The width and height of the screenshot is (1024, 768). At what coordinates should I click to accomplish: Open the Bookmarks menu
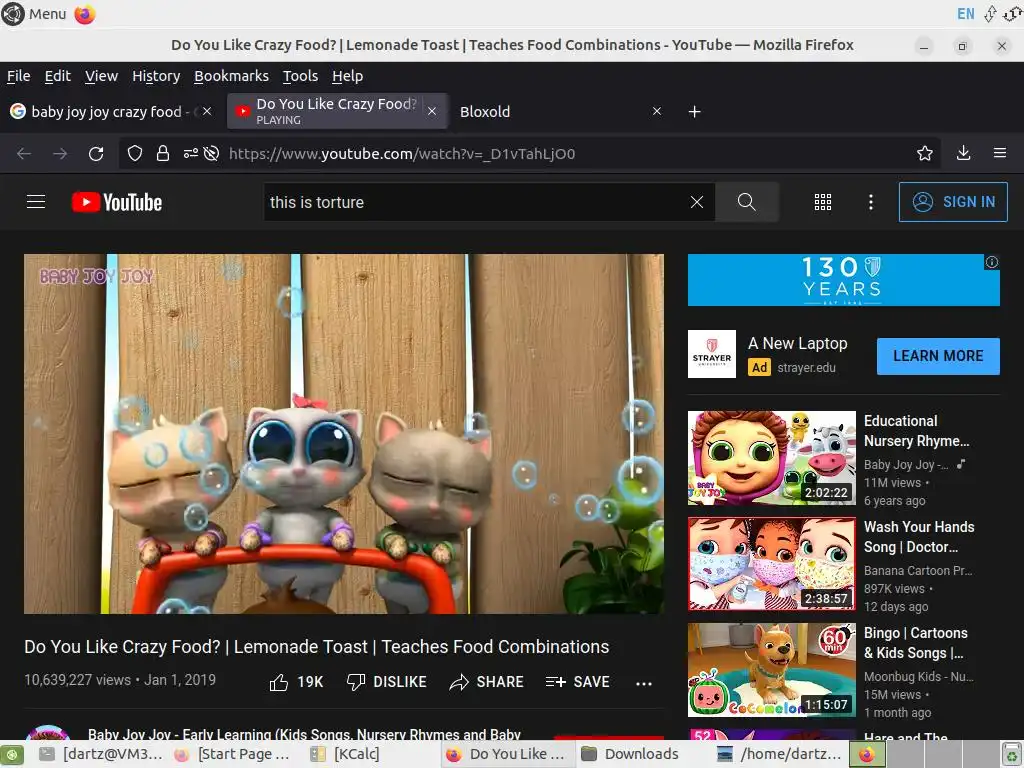coord(231,76)
